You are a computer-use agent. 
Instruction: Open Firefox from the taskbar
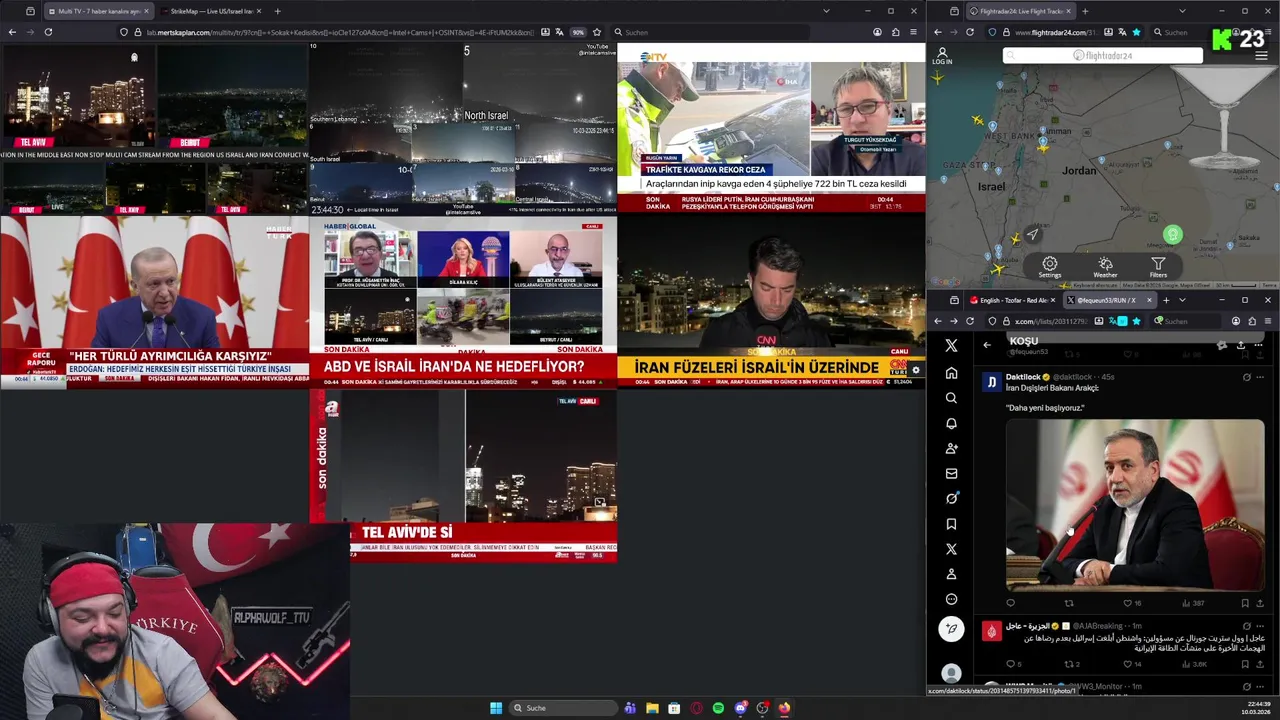784,708
